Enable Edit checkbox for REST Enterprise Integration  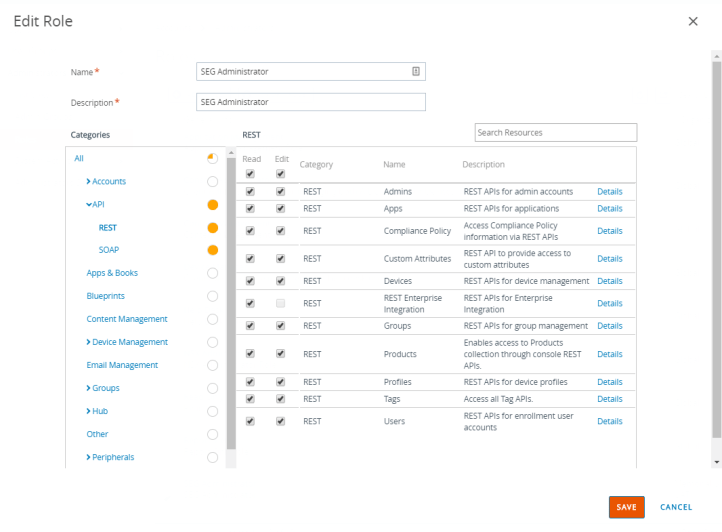click(280, 303)
